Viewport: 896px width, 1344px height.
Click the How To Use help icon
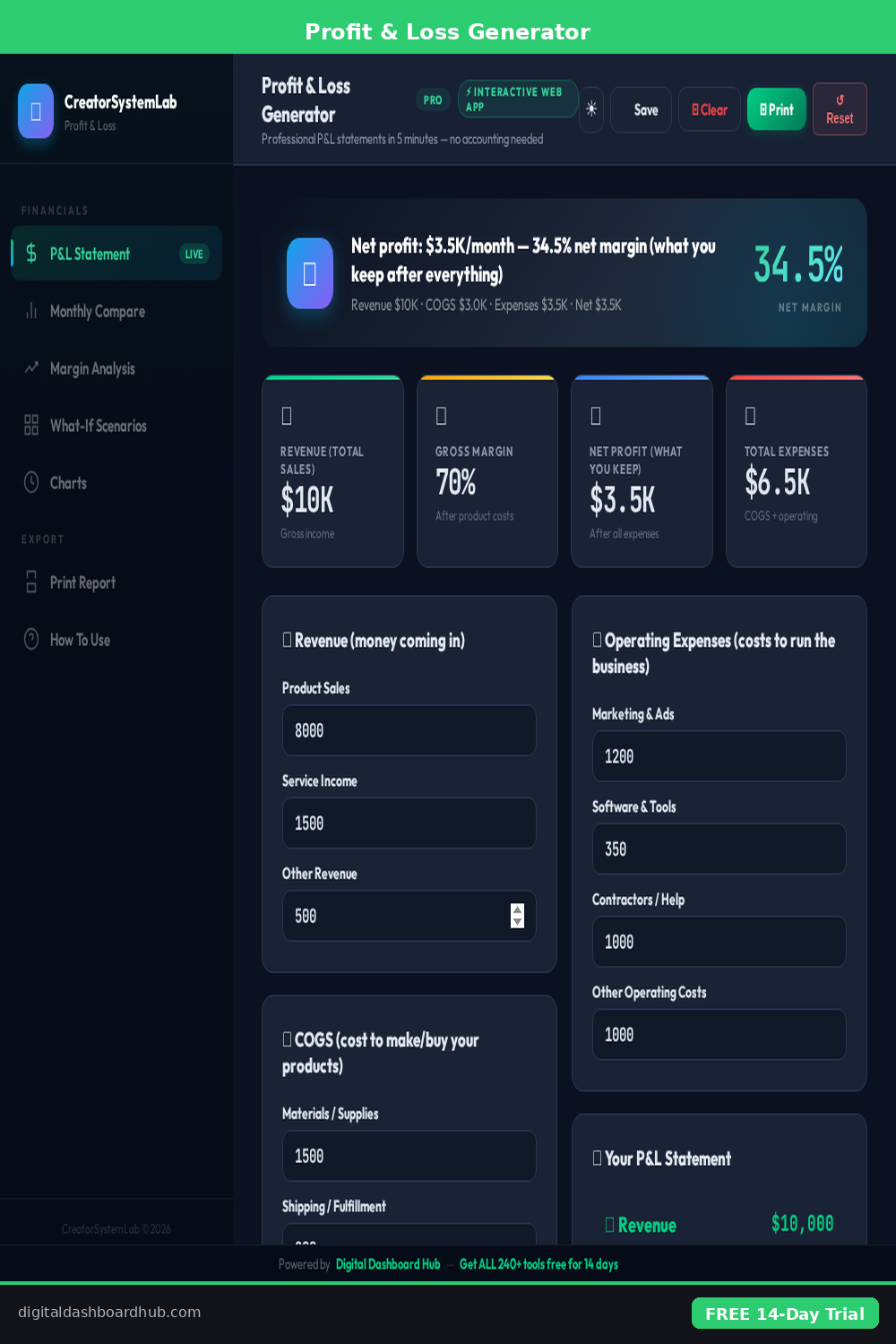tap(31, 639)
